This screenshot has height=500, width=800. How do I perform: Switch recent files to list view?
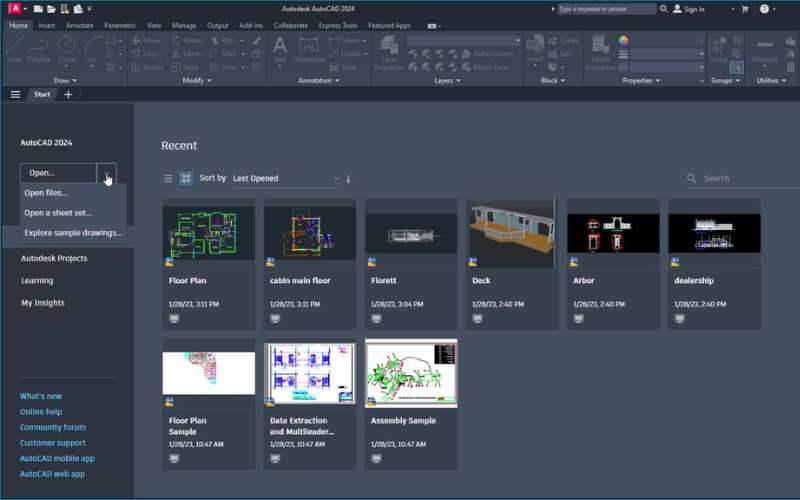click(168, 178)
